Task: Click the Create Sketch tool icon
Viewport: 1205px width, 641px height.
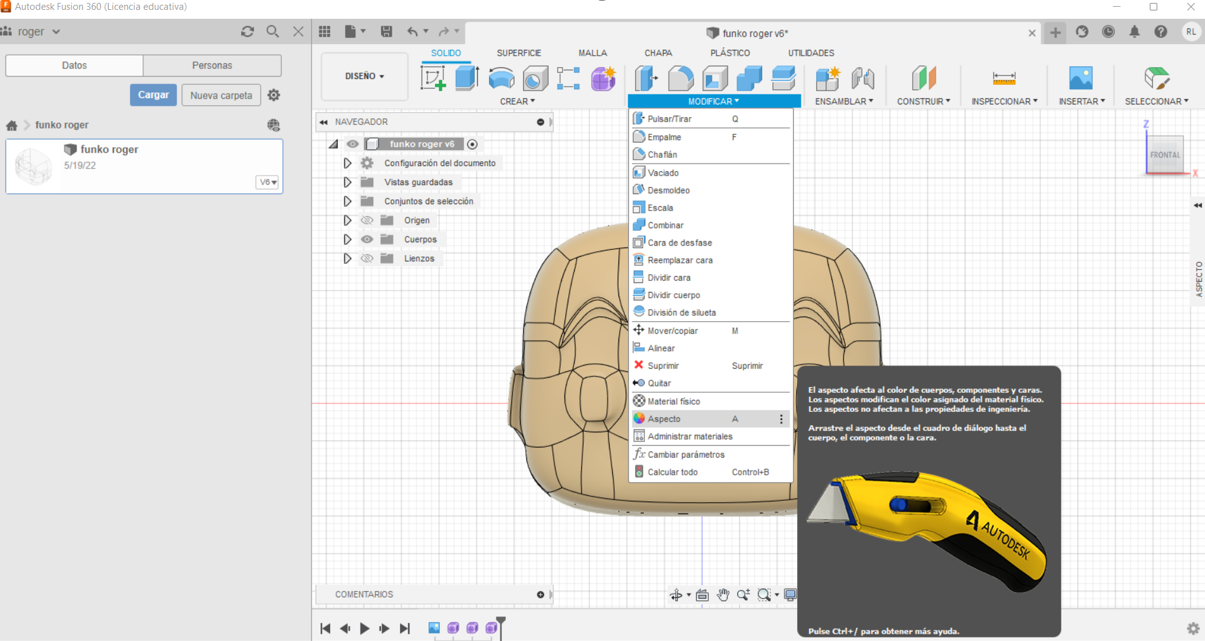Action: [433, 78]
